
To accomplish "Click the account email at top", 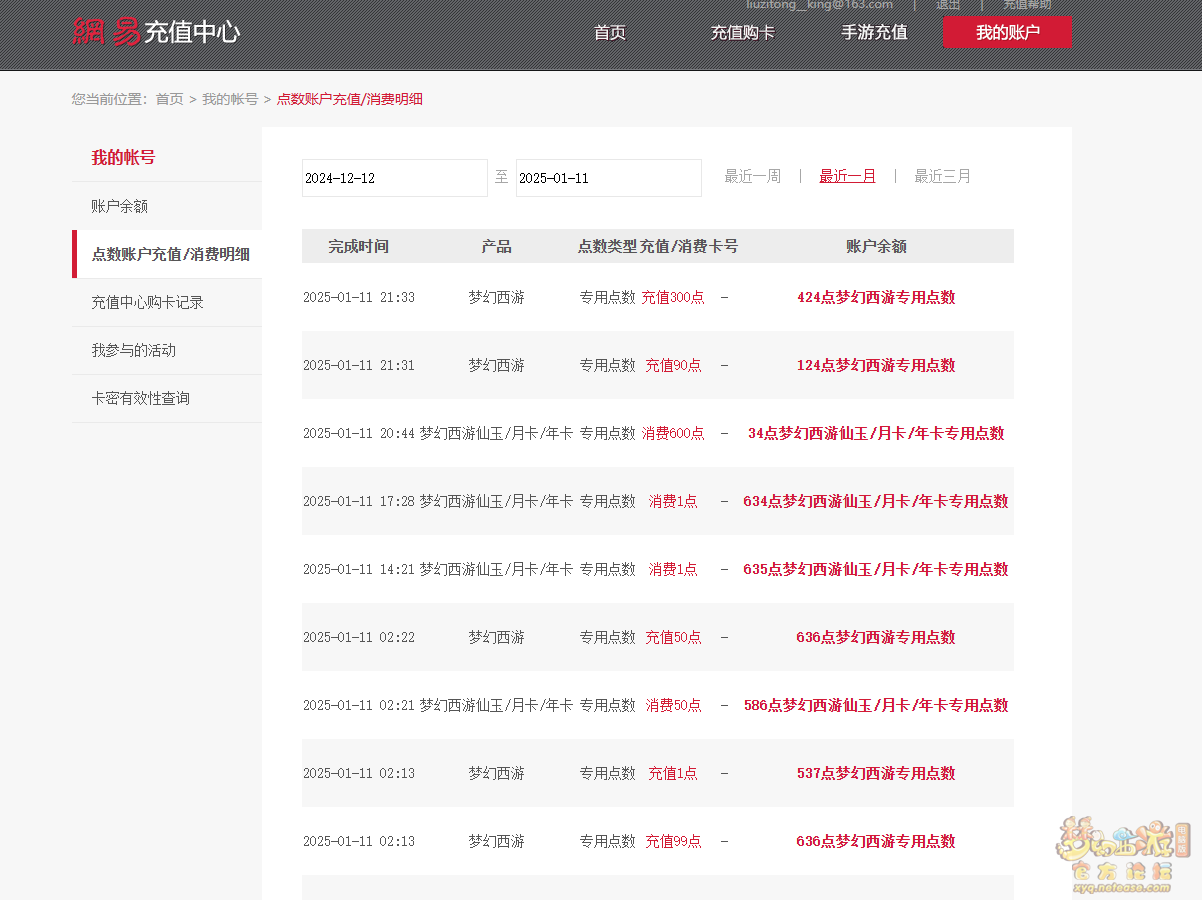I will coord(819,5).
